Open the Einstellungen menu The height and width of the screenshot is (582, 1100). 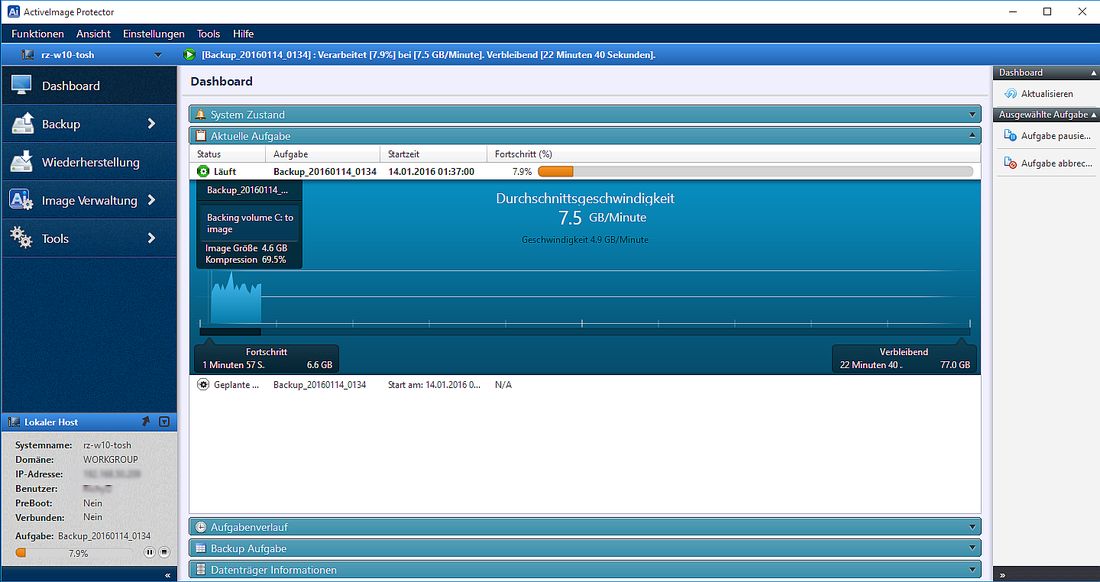[154, 34]
